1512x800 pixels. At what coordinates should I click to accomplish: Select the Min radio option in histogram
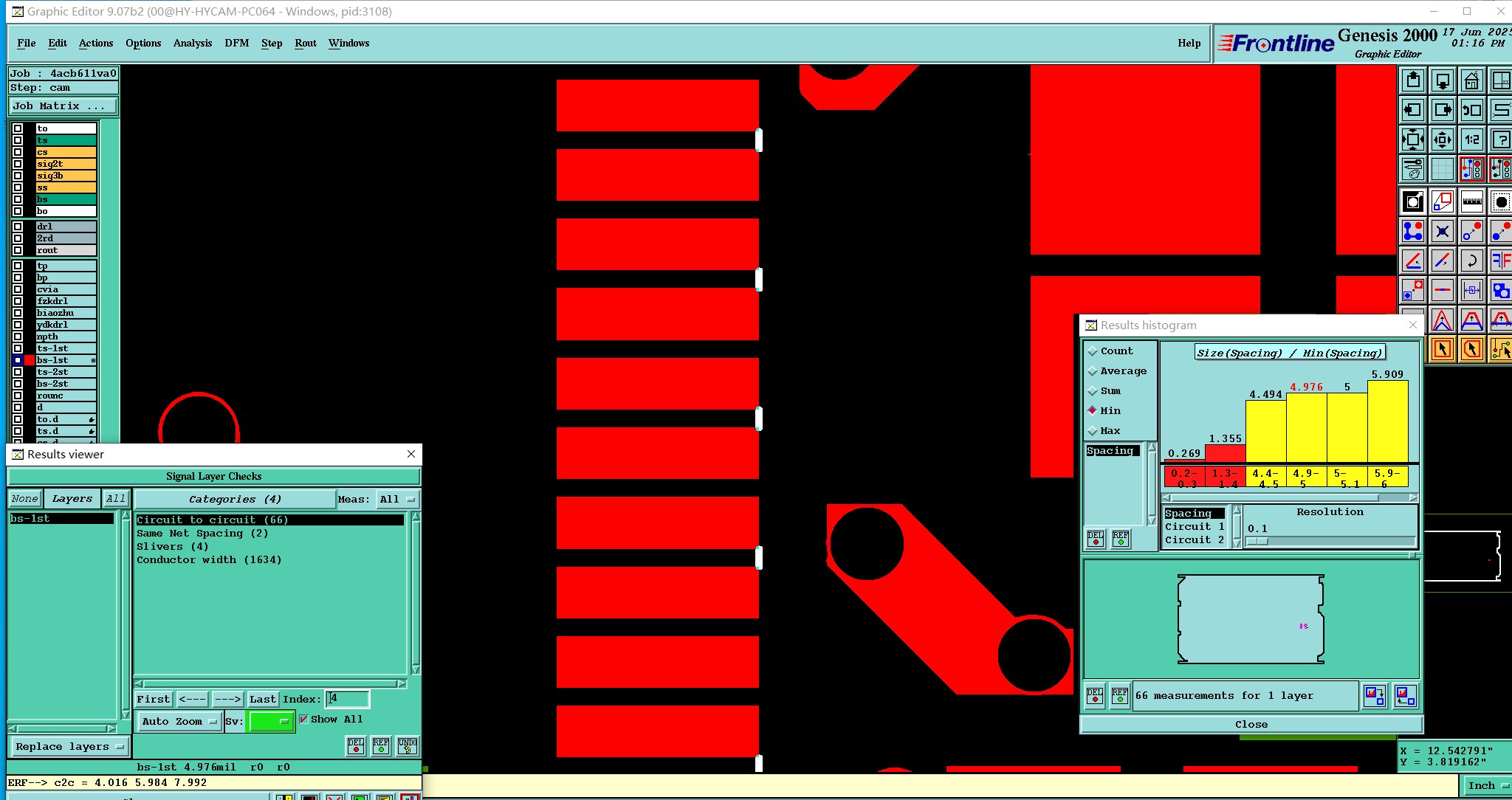click(x=1093, y=410)
